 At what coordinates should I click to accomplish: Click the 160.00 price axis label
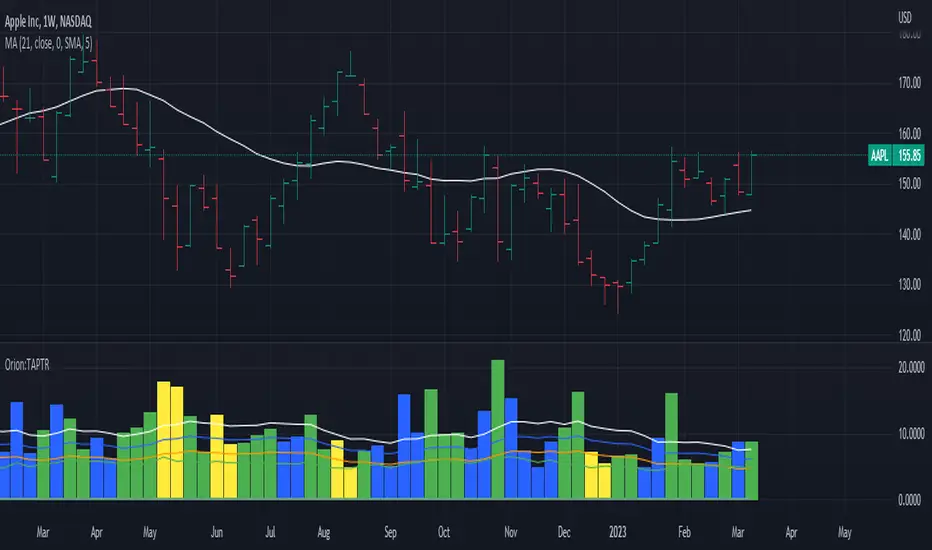909,133
